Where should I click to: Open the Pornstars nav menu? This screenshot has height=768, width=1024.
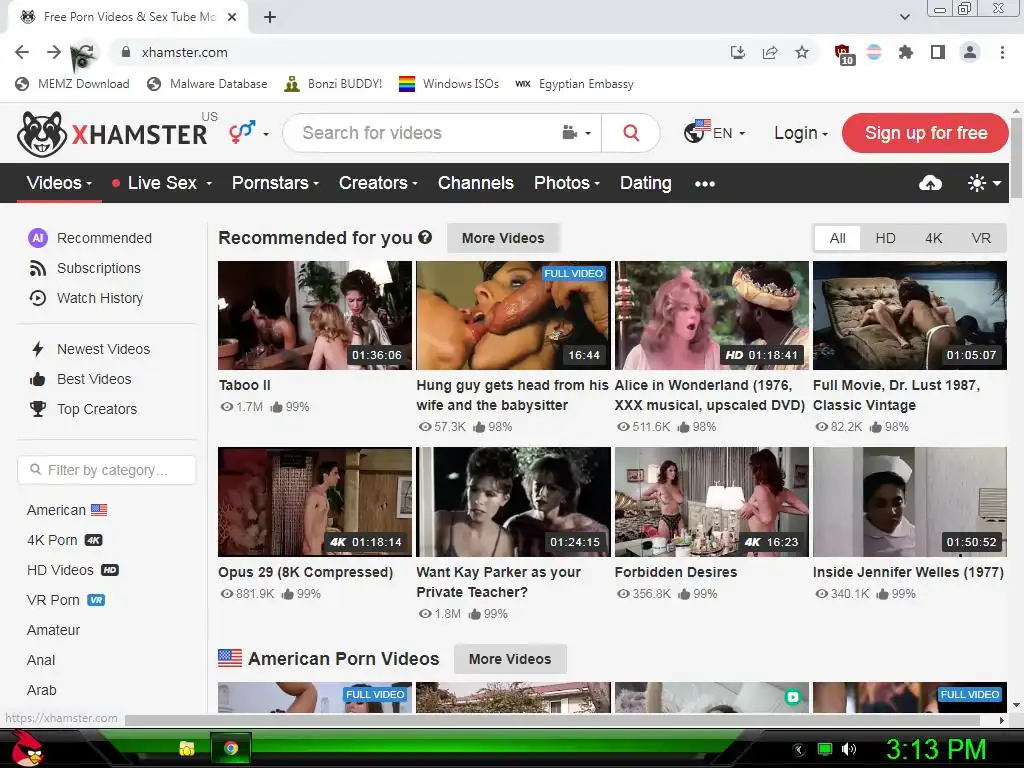click(x=275, y=183)
